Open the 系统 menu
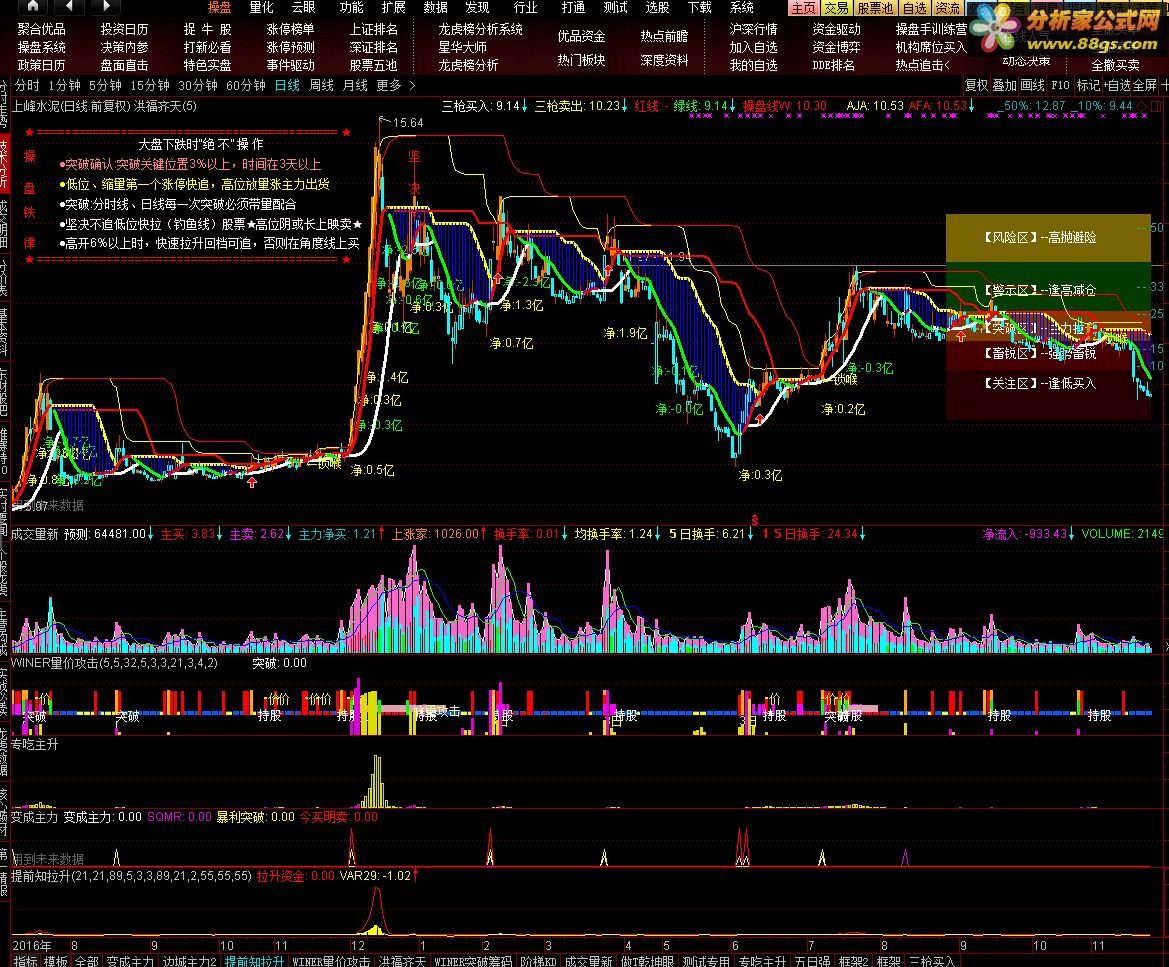This screenshot has height=967, width=1169. click(x=741, y=7)
